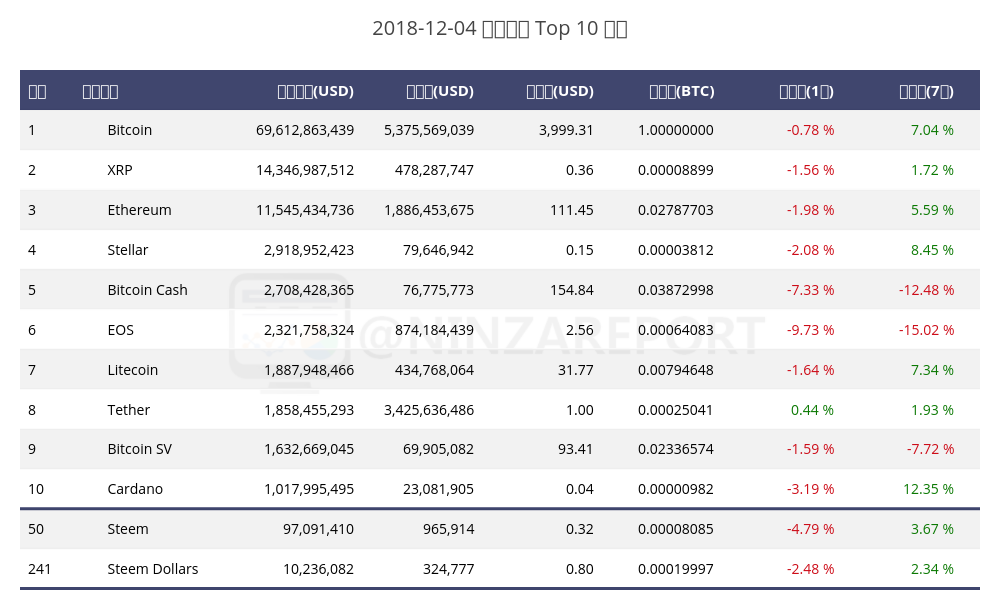The width and height of the screenshot is (1000, 610).
Task: Click market cap value 11,545,434,736
Action: tap(305, 210)
